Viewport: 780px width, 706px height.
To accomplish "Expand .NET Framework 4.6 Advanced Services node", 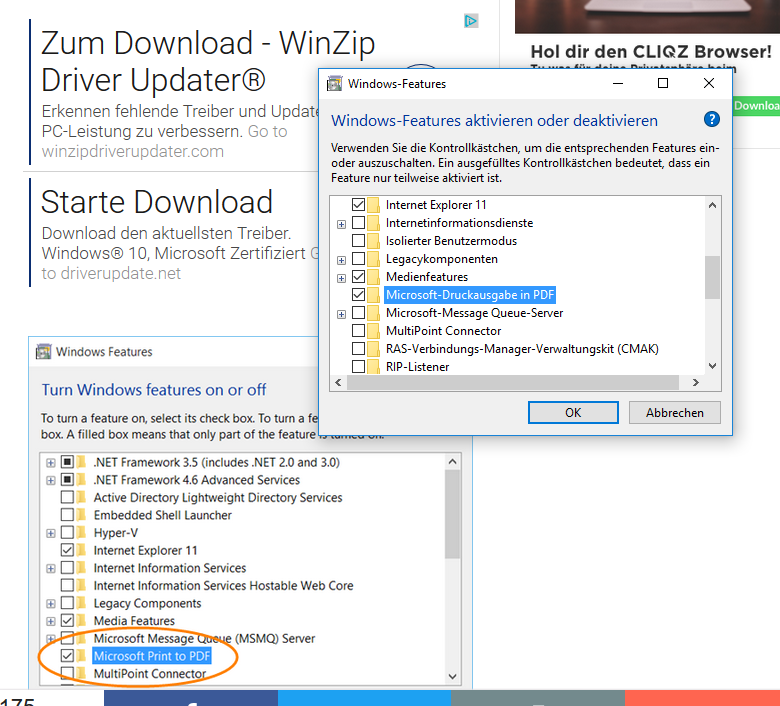I will (51, 481).
